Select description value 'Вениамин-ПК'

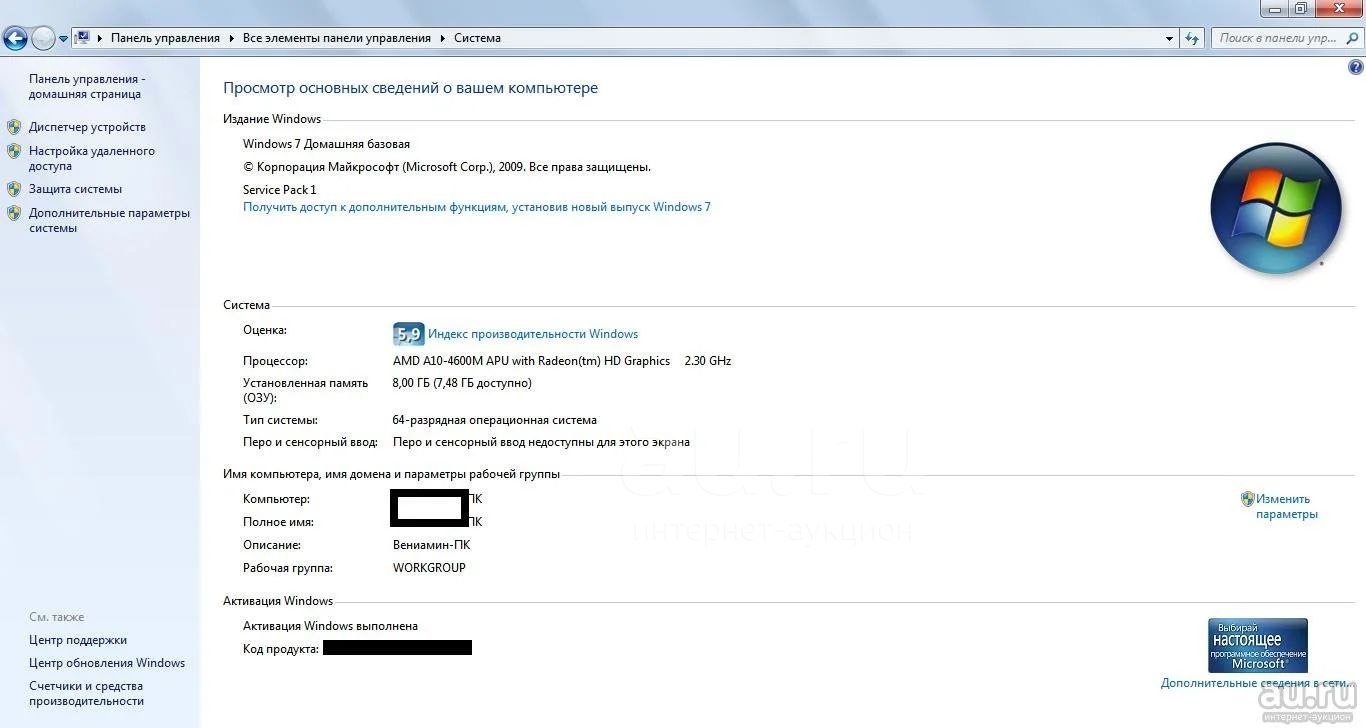(431, 545)
